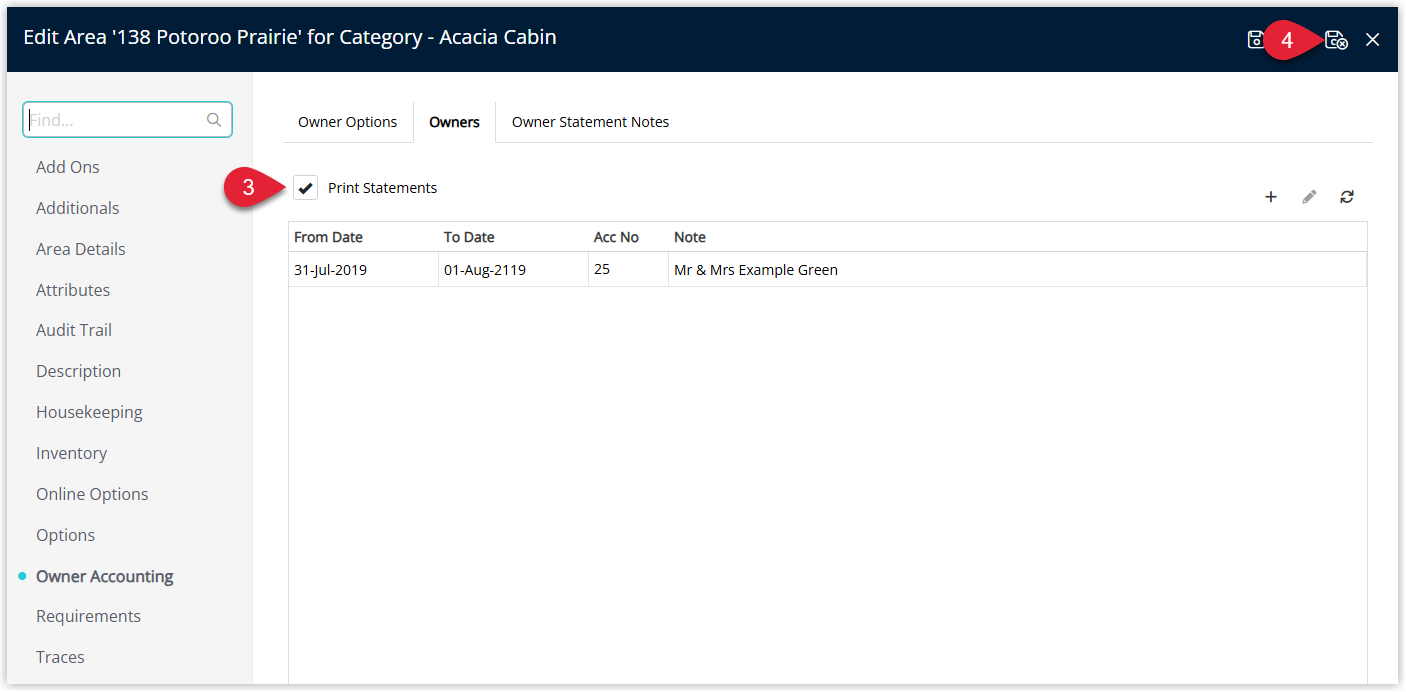The width and height of the screenshot is (1406, 692).
Task: Open the Owner Statement Notes tab
Action: pos(590,122)
